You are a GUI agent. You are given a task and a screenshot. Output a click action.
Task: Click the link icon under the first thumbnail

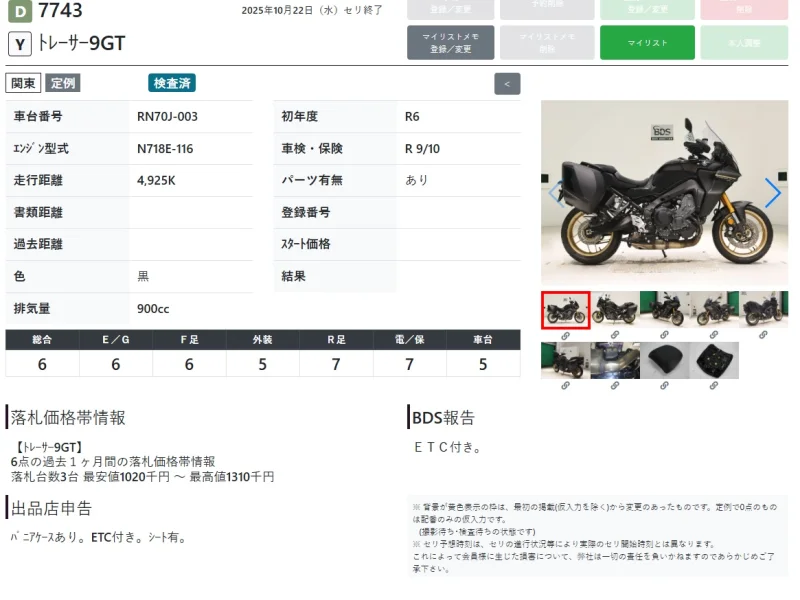tap(565, 336)
